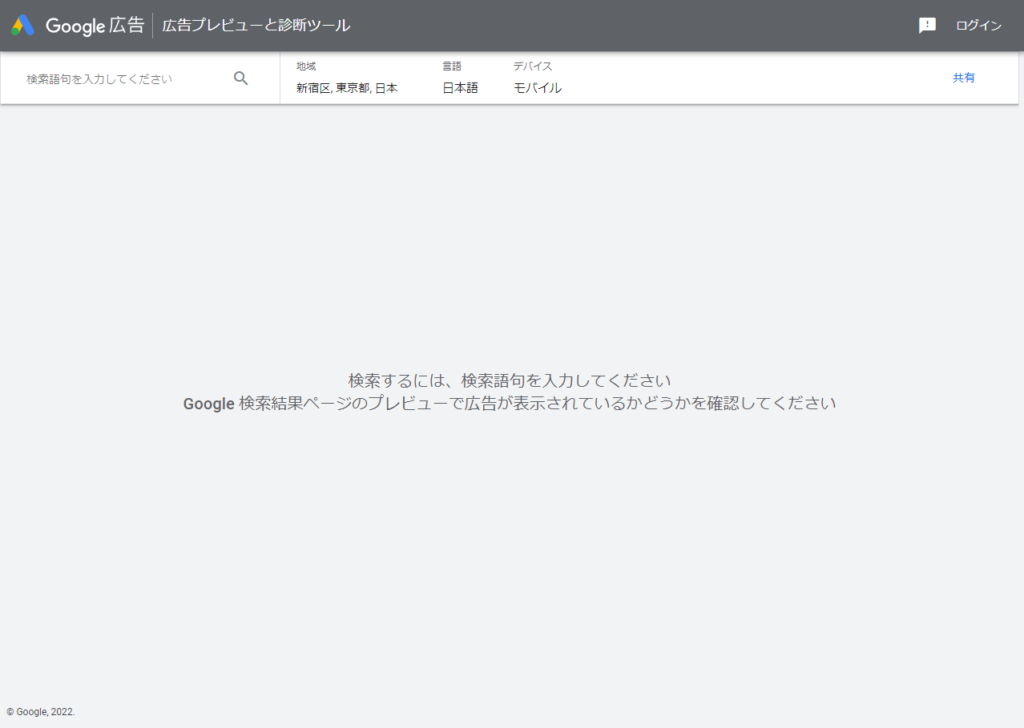This screenshot has width=1024, height=728.
Task: Open the 地域 location selector 新宿区, 東京都, 日本
Action: 347,78
